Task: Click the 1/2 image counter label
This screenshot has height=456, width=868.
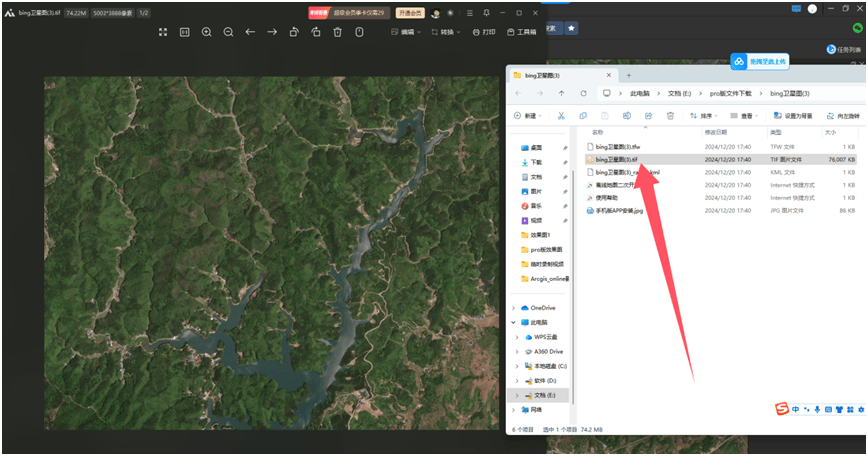Action: 144,13
